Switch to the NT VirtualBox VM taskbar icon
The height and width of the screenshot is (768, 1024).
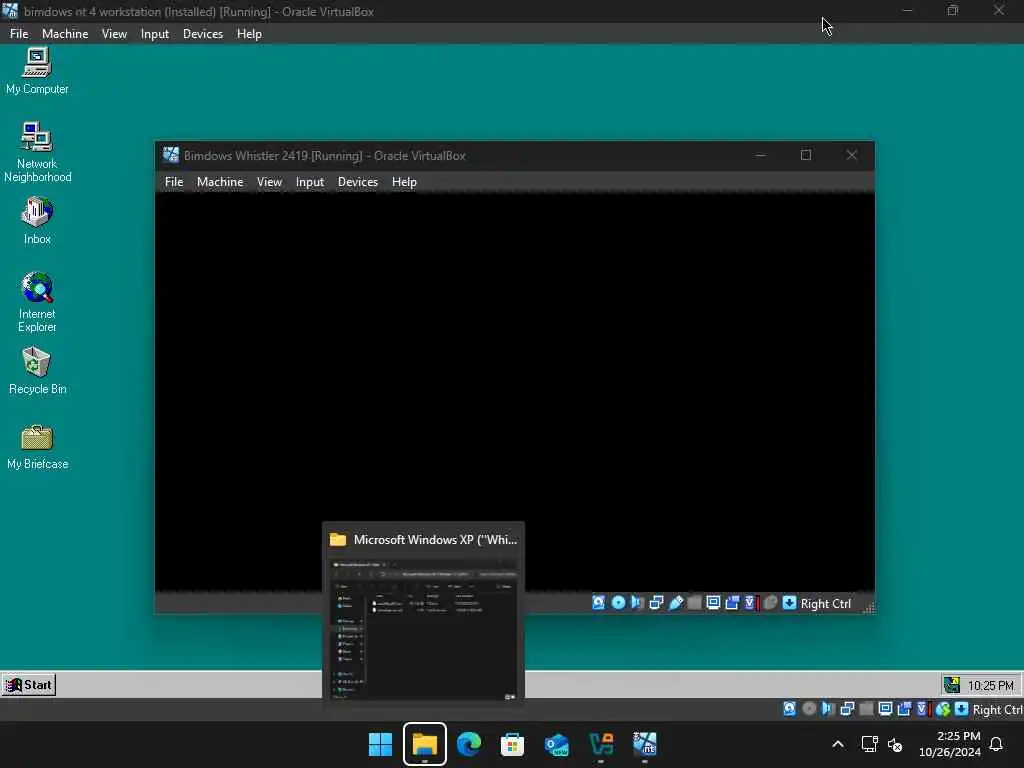click(x=645, y=744)
